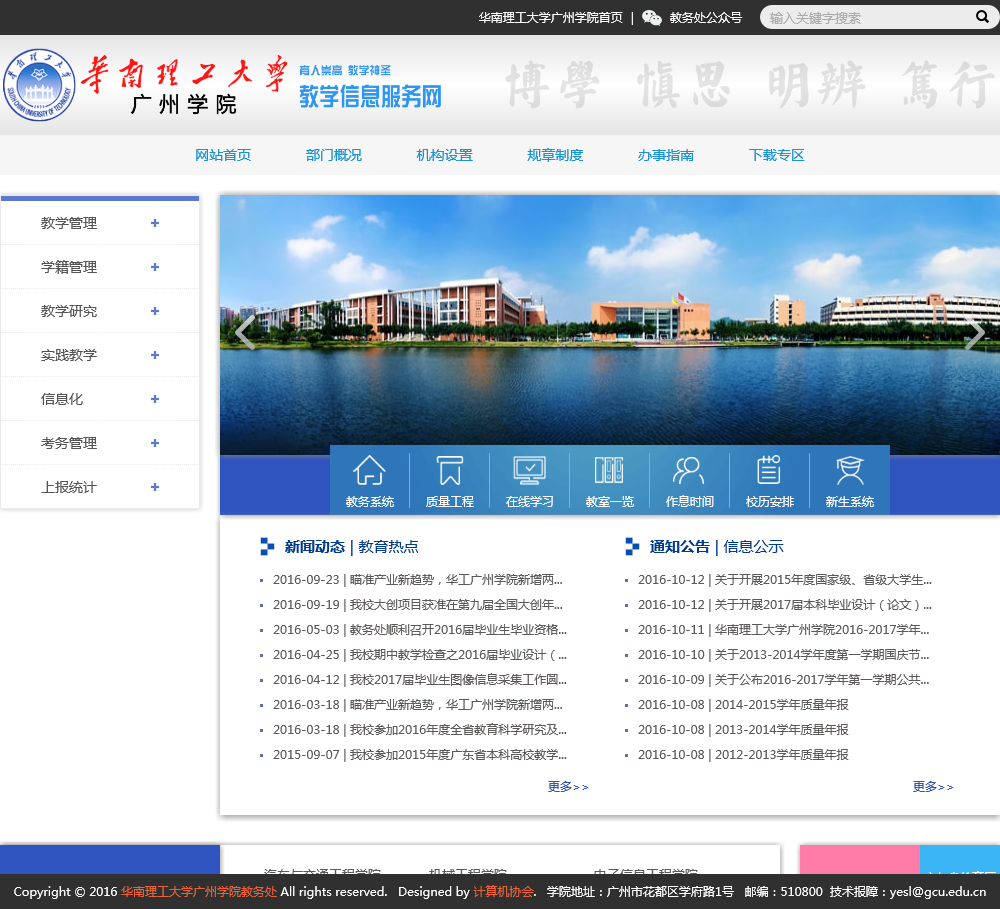Expand the 考务管理 sidebar item
The width and height of the screenshot is (1000, 909).
(154, 443)
